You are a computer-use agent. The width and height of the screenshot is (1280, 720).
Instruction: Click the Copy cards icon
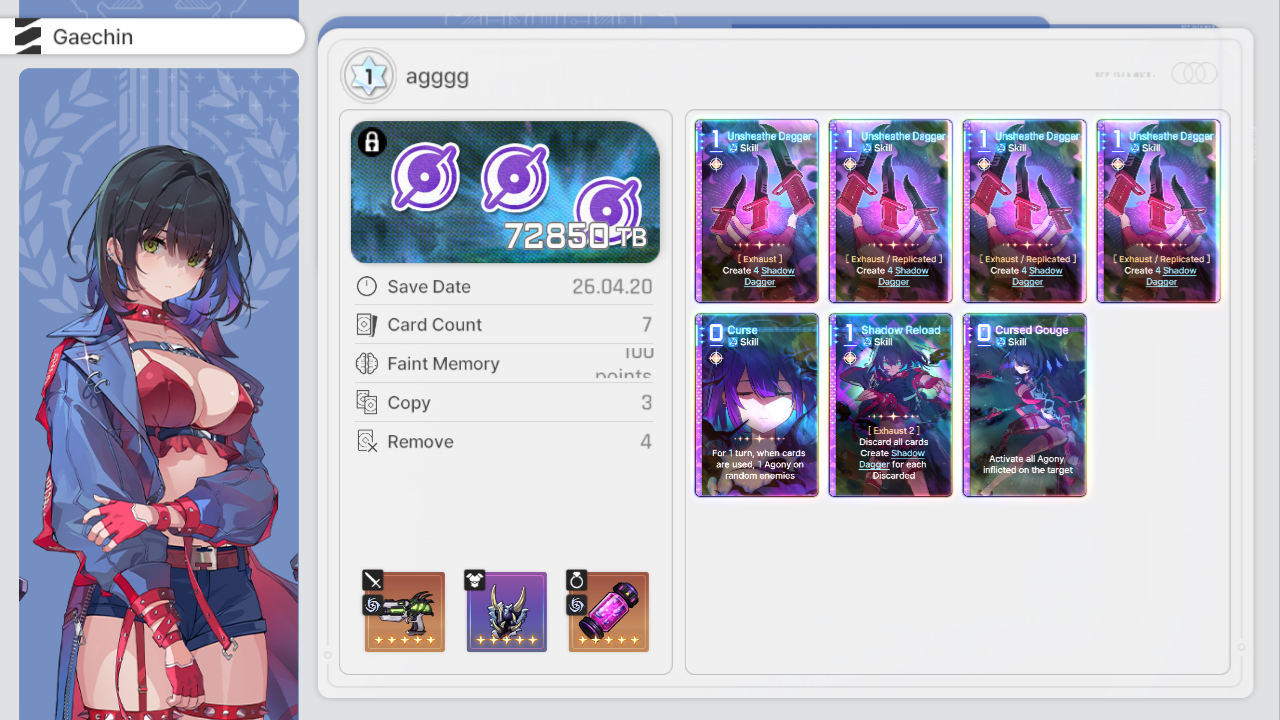[367, 403]
